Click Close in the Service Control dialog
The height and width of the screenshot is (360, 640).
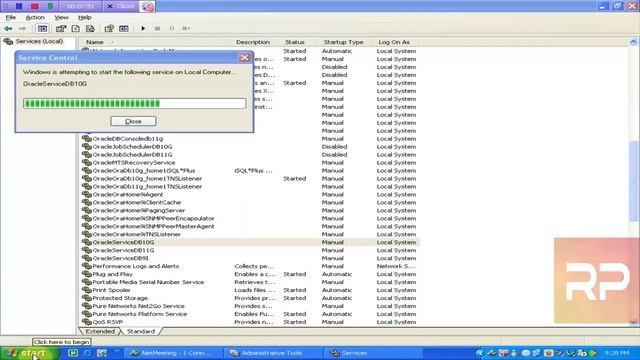pyautogui.click(x=133, y=121)
